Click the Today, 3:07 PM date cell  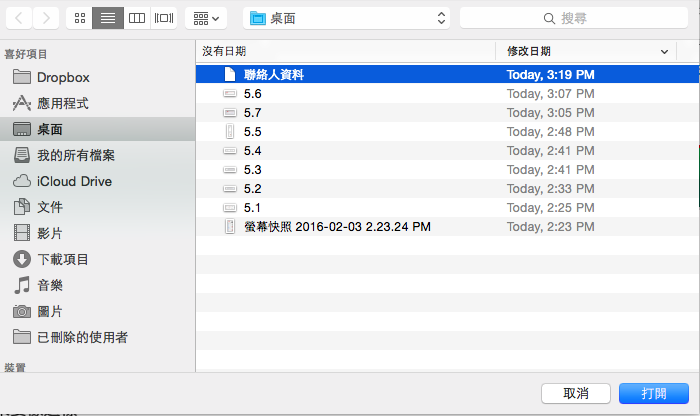click(550, 94)
